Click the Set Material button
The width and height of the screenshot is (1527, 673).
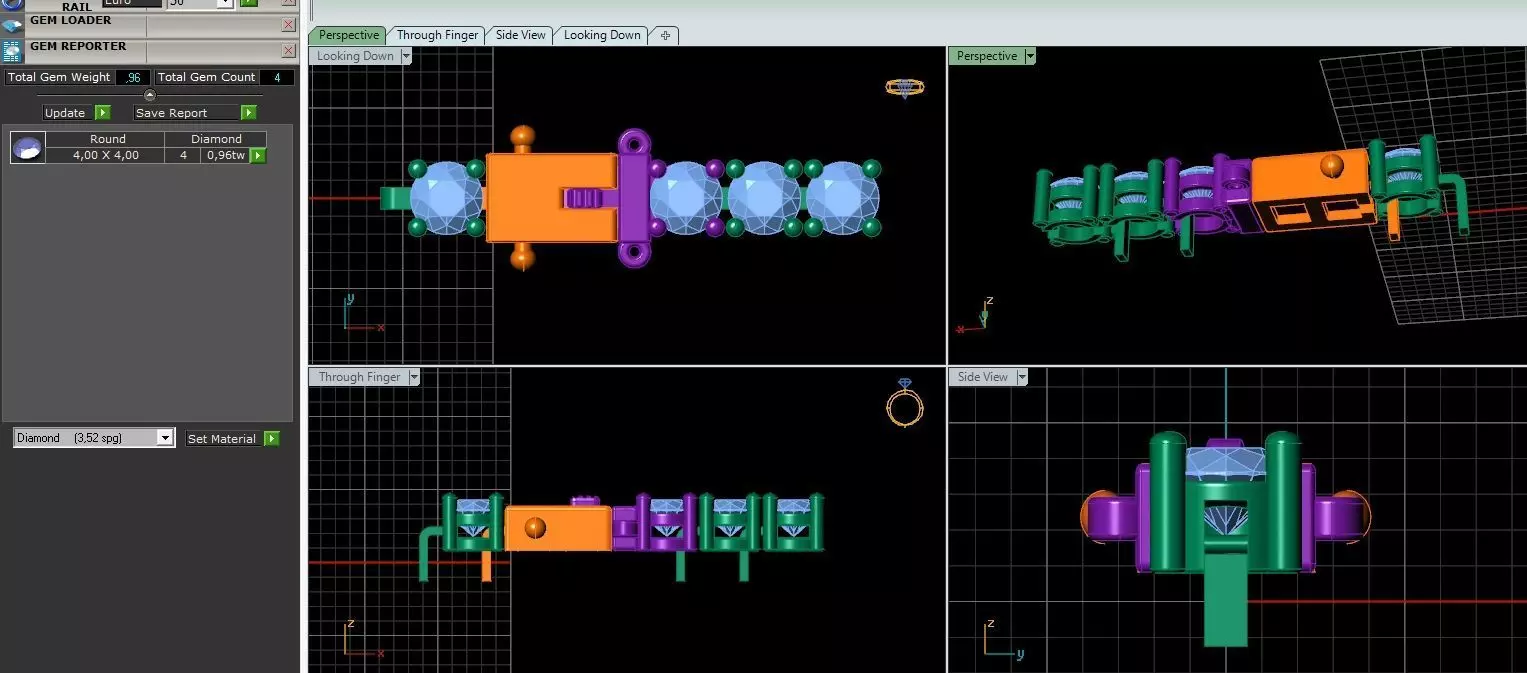(223, 438)
